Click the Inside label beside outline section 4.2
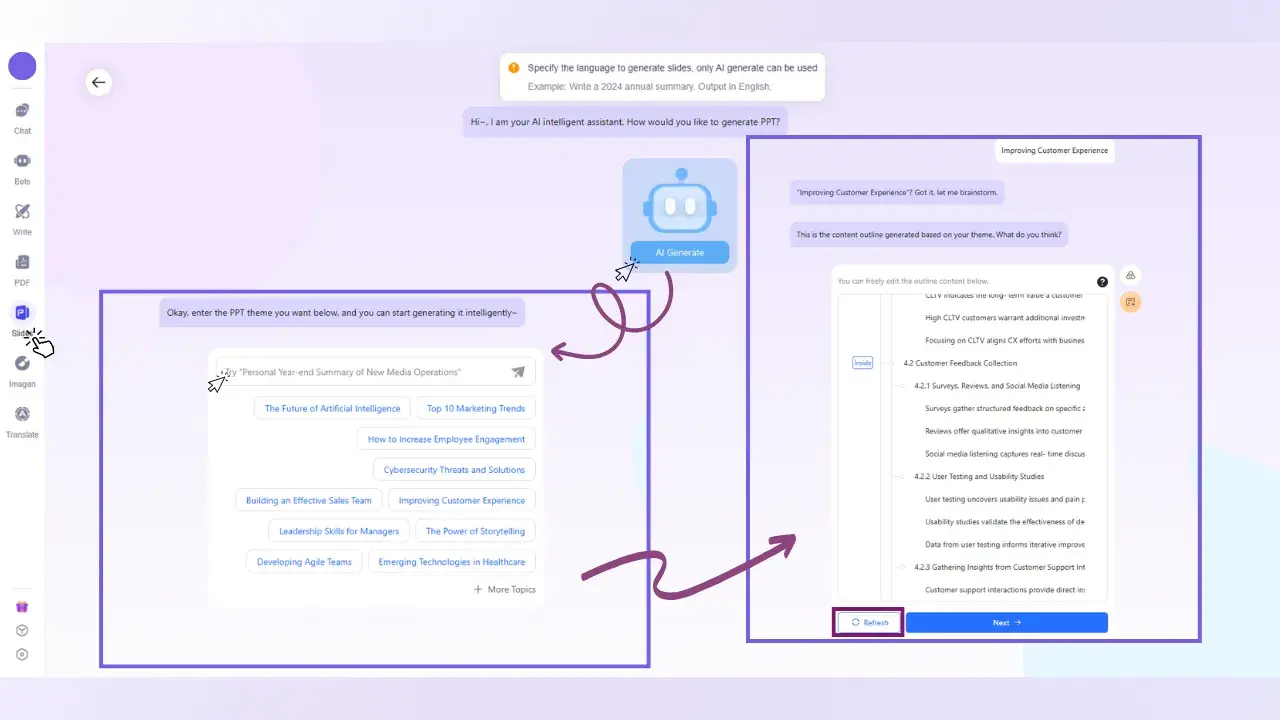Screen dimensions: 1280x720 point(862,362)
